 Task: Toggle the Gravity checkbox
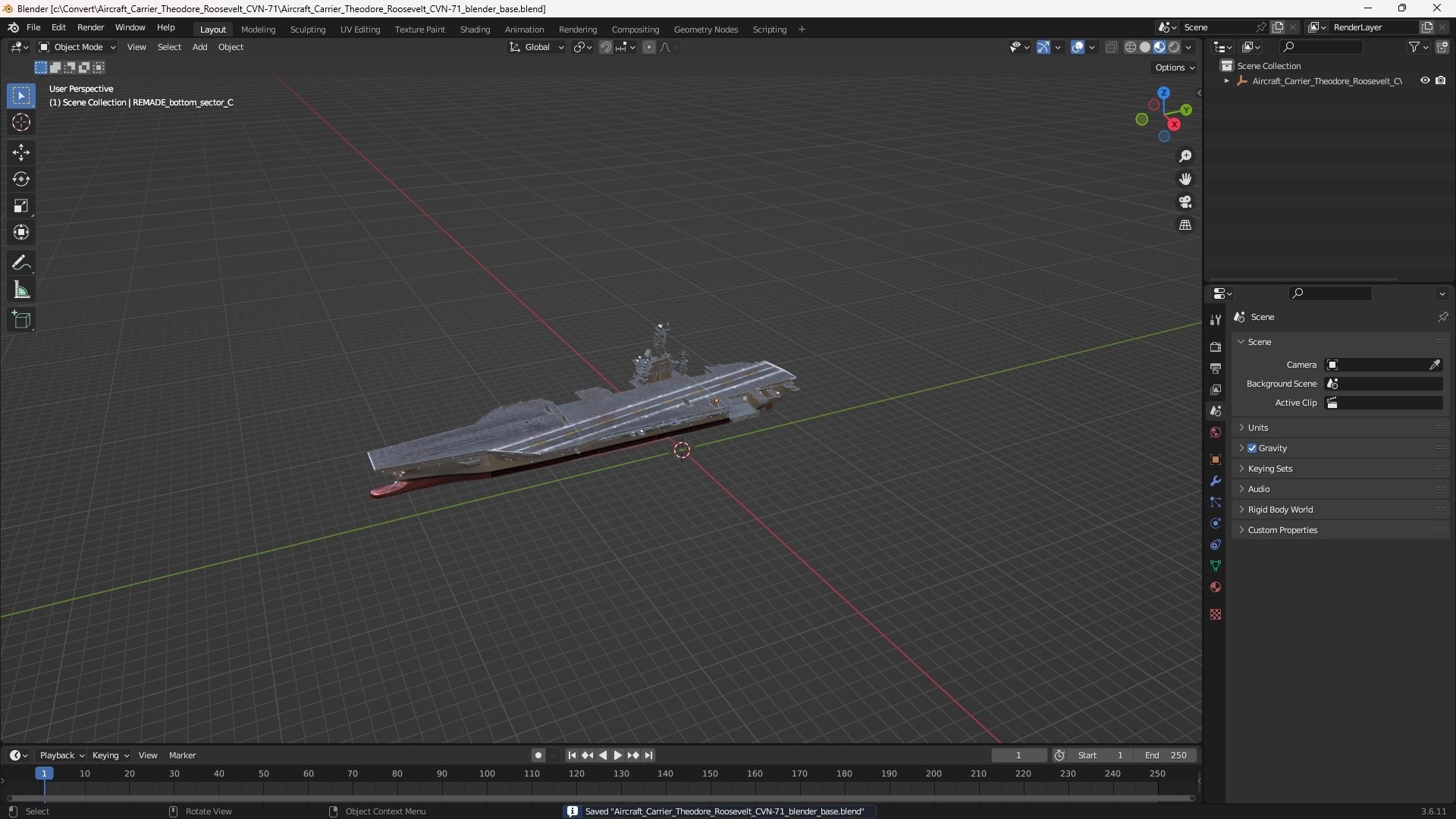[x=1252, y=448]
